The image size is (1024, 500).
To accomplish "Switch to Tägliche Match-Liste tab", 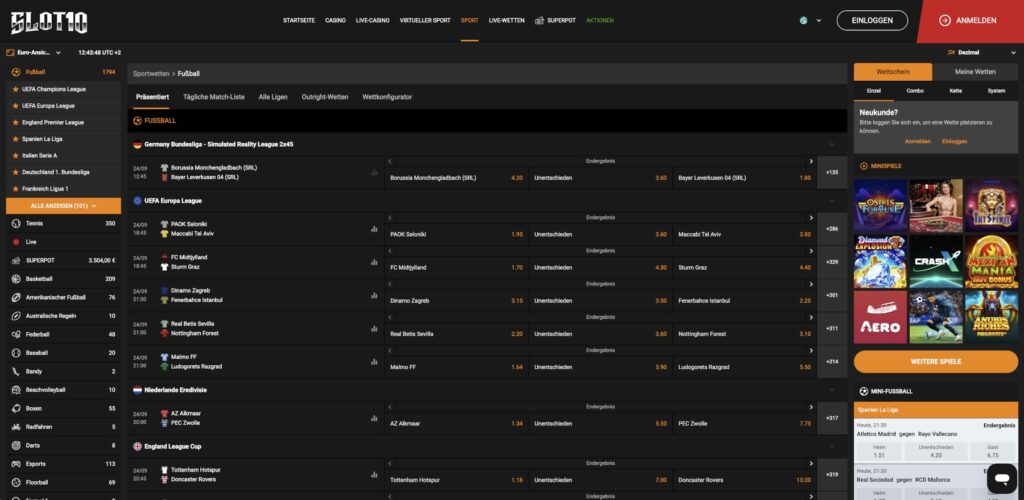I will [214, 97].
